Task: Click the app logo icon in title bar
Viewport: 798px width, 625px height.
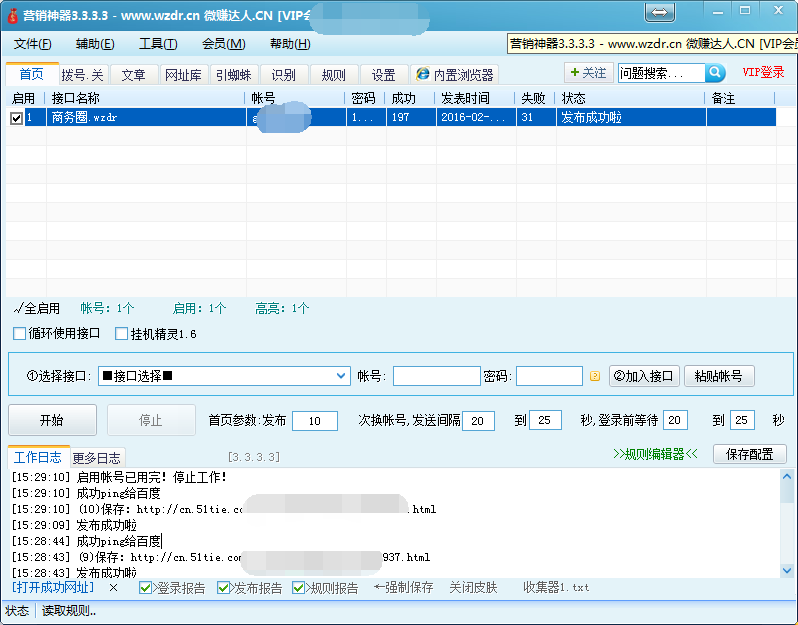Action: 11,15
